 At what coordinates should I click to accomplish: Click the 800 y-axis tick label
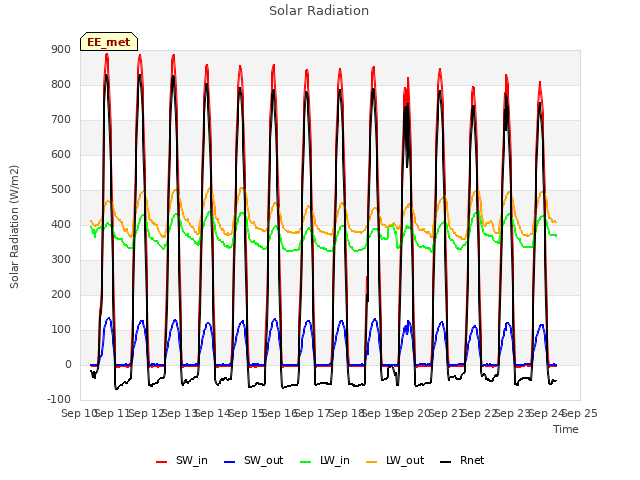click(61, 84)
